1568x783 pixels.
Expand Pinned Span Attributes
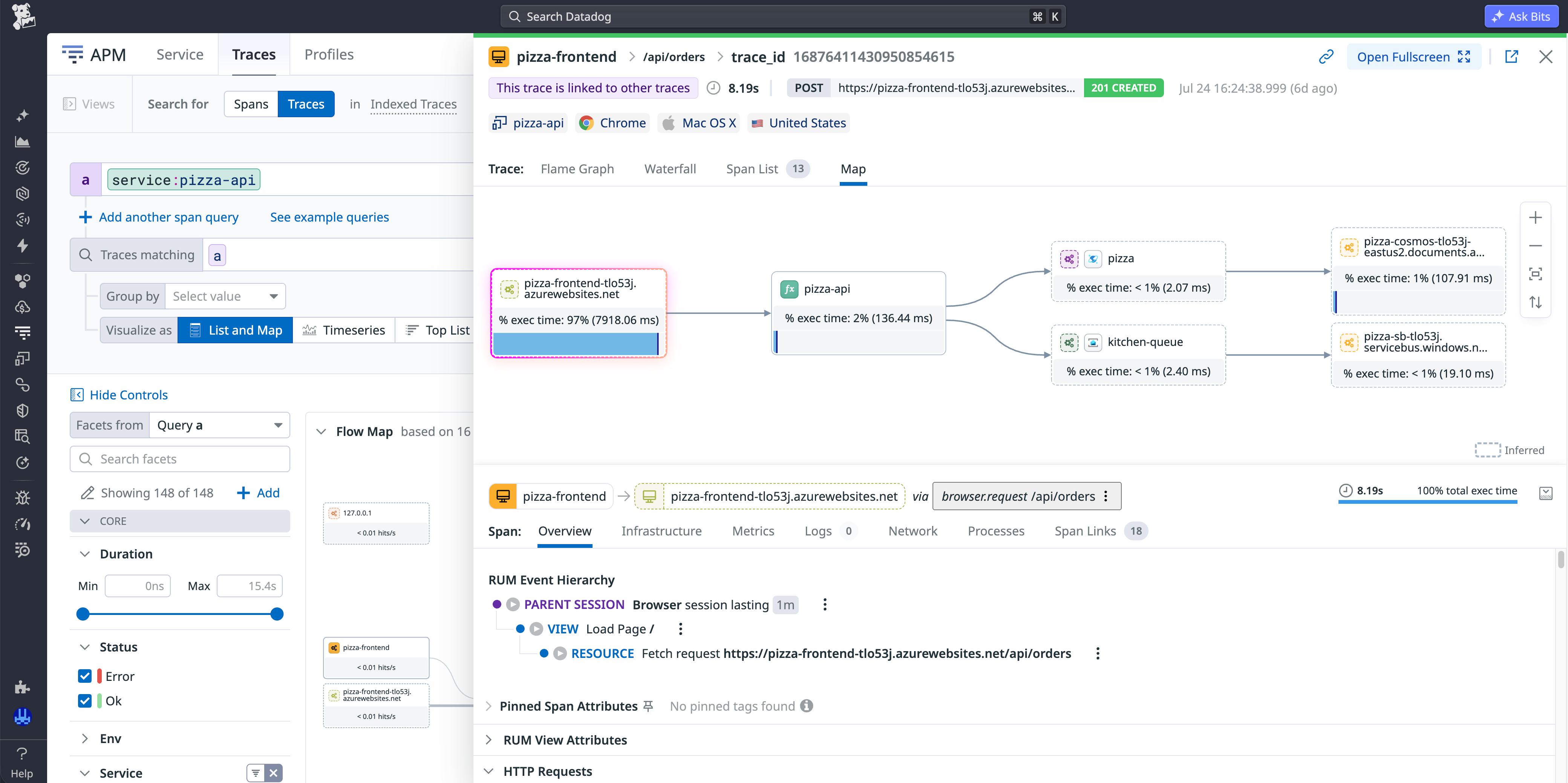pos(489,707)
